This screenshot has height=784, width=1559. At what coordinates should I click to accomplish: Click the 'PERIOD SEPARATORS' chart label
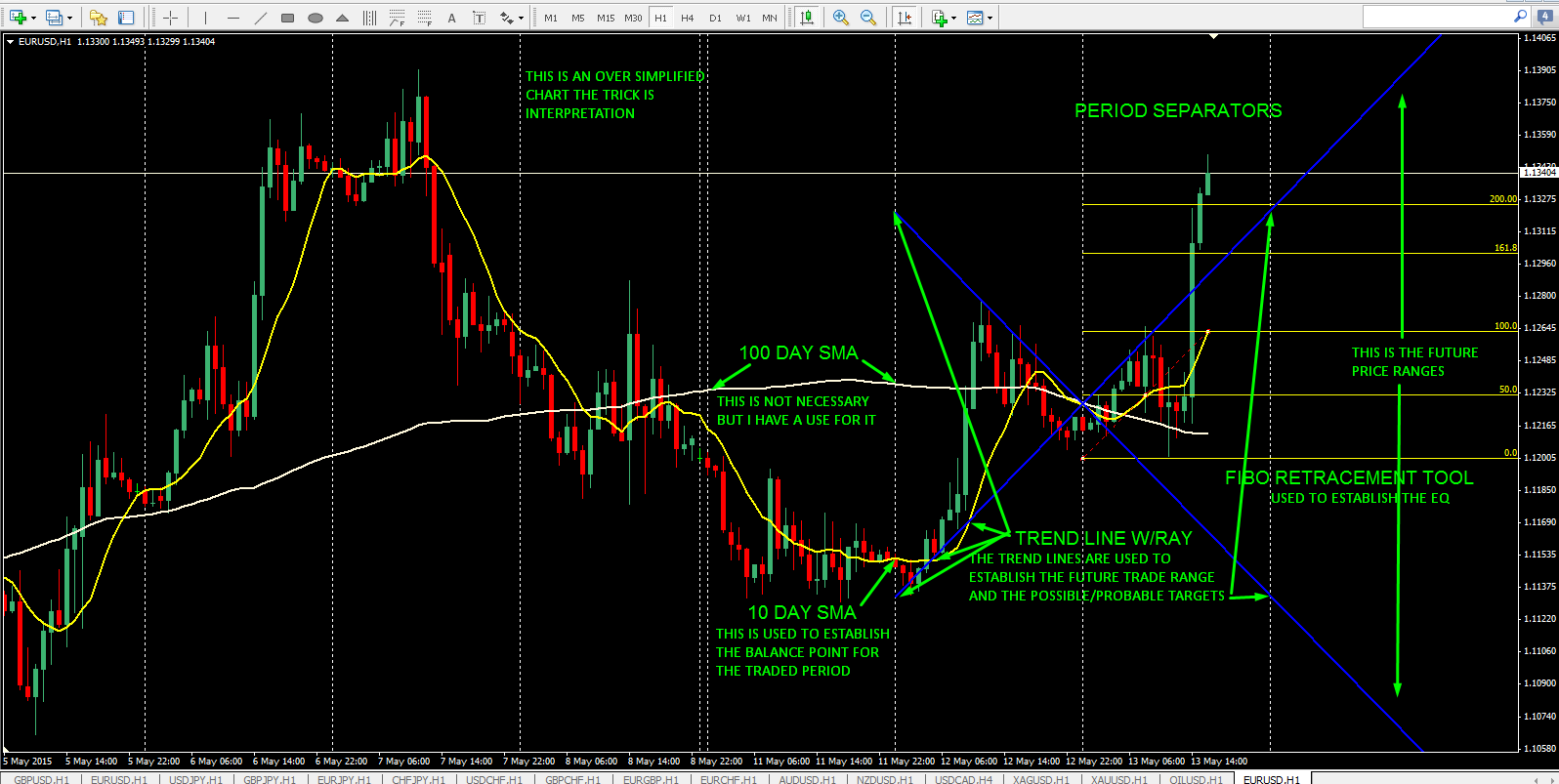[x=1178, y=110]
